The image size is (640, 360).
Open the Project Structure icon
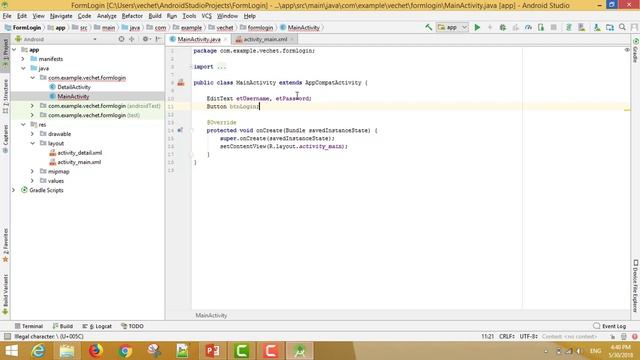pos(610,27)
